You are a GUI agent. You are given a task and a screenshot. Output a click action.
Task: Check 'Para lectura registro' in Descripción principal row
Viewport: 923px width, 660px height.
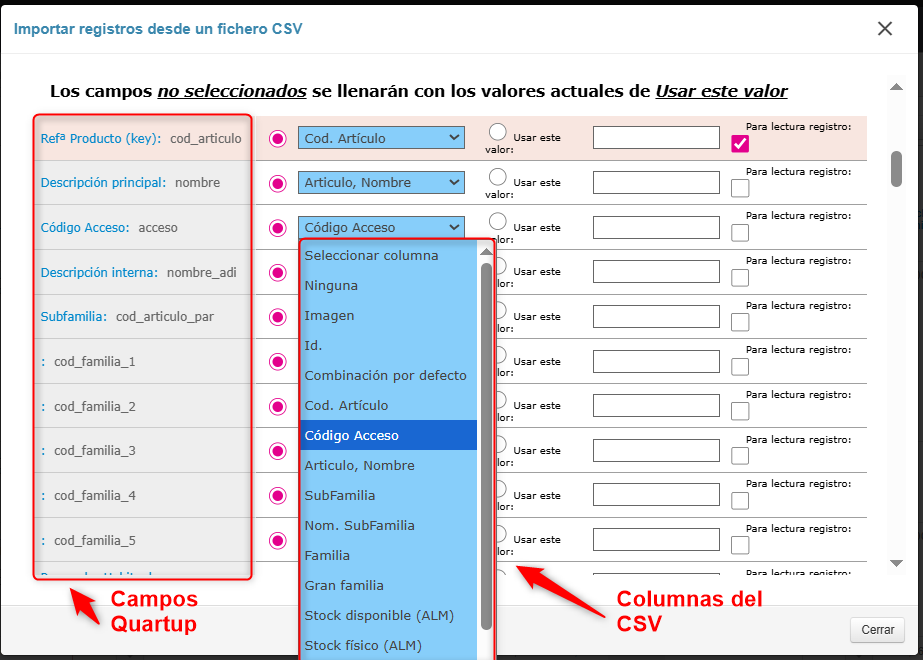(740, 188)
